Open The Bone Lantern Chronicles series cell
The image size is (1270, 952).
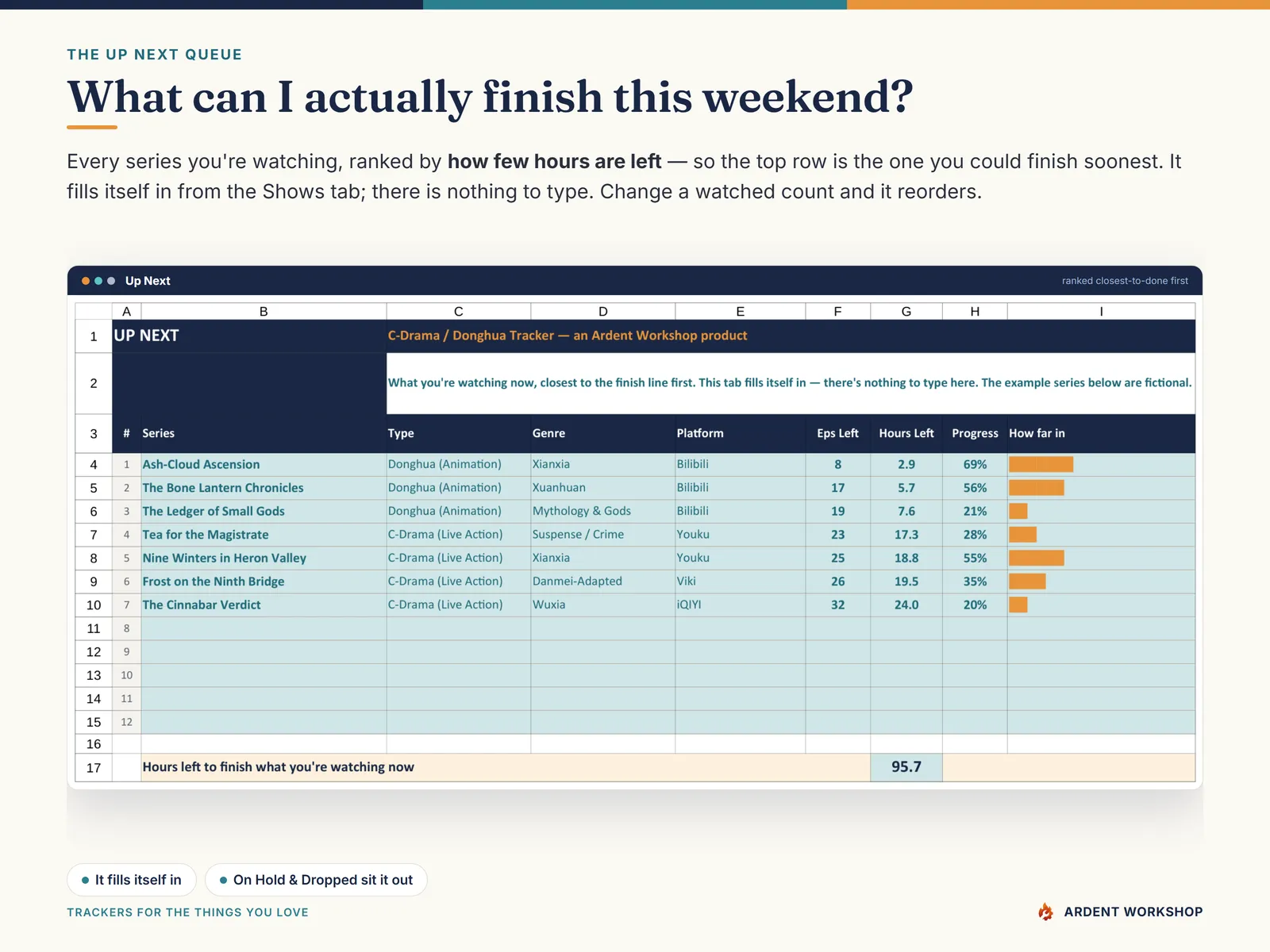click(x=264, y=488)
